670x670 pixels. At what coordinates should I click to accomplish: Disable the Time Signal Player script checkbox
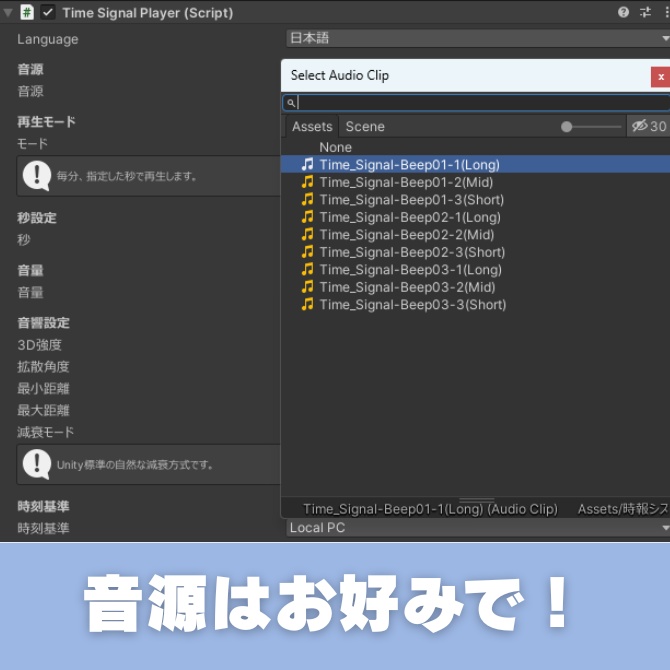pos(47,12)
